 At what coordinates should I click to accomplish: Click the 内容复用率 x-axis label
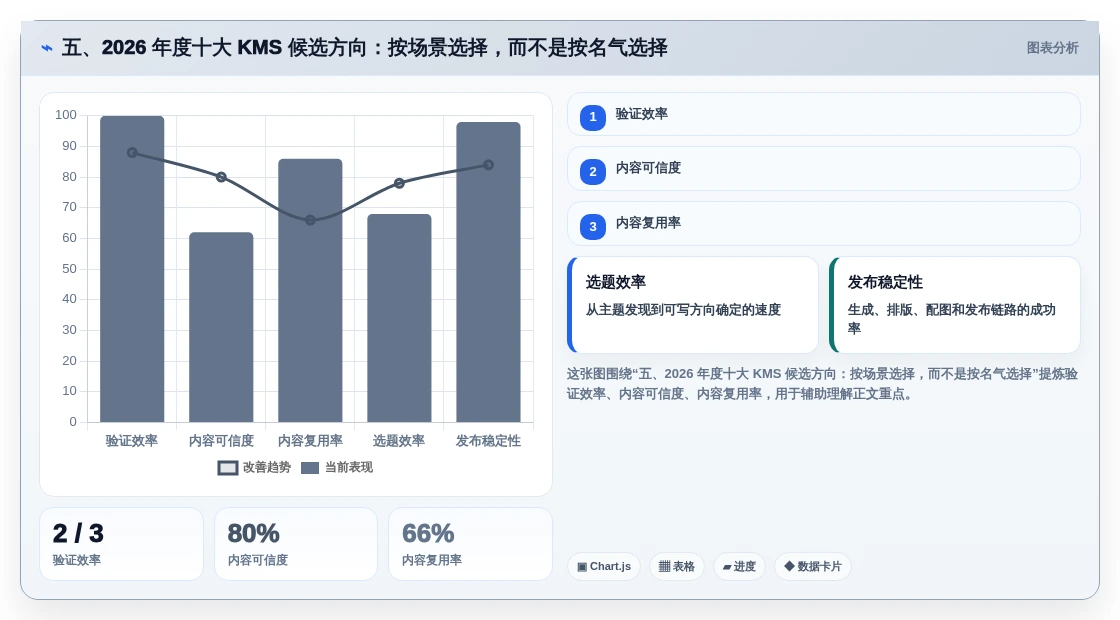(310, 441)
